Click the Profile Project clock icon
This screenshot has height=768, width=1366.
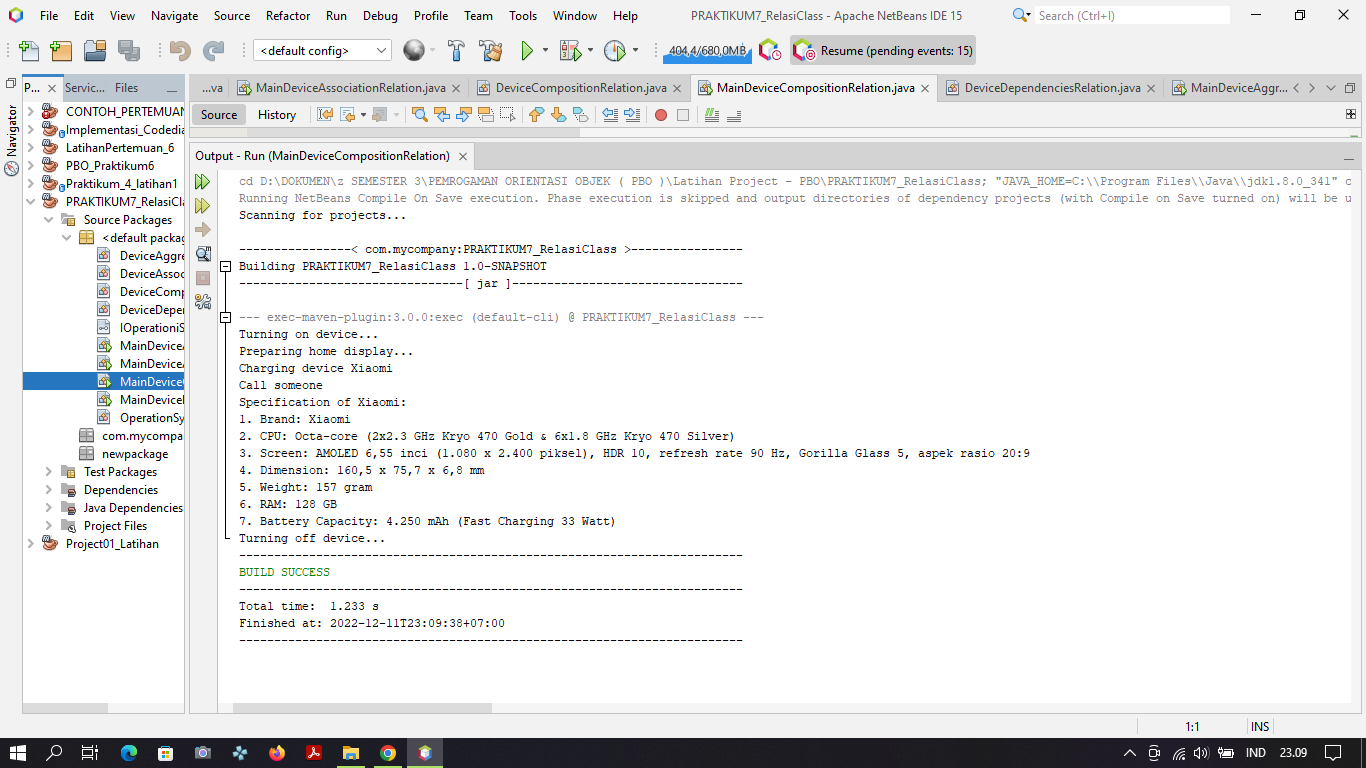(615, 51)
